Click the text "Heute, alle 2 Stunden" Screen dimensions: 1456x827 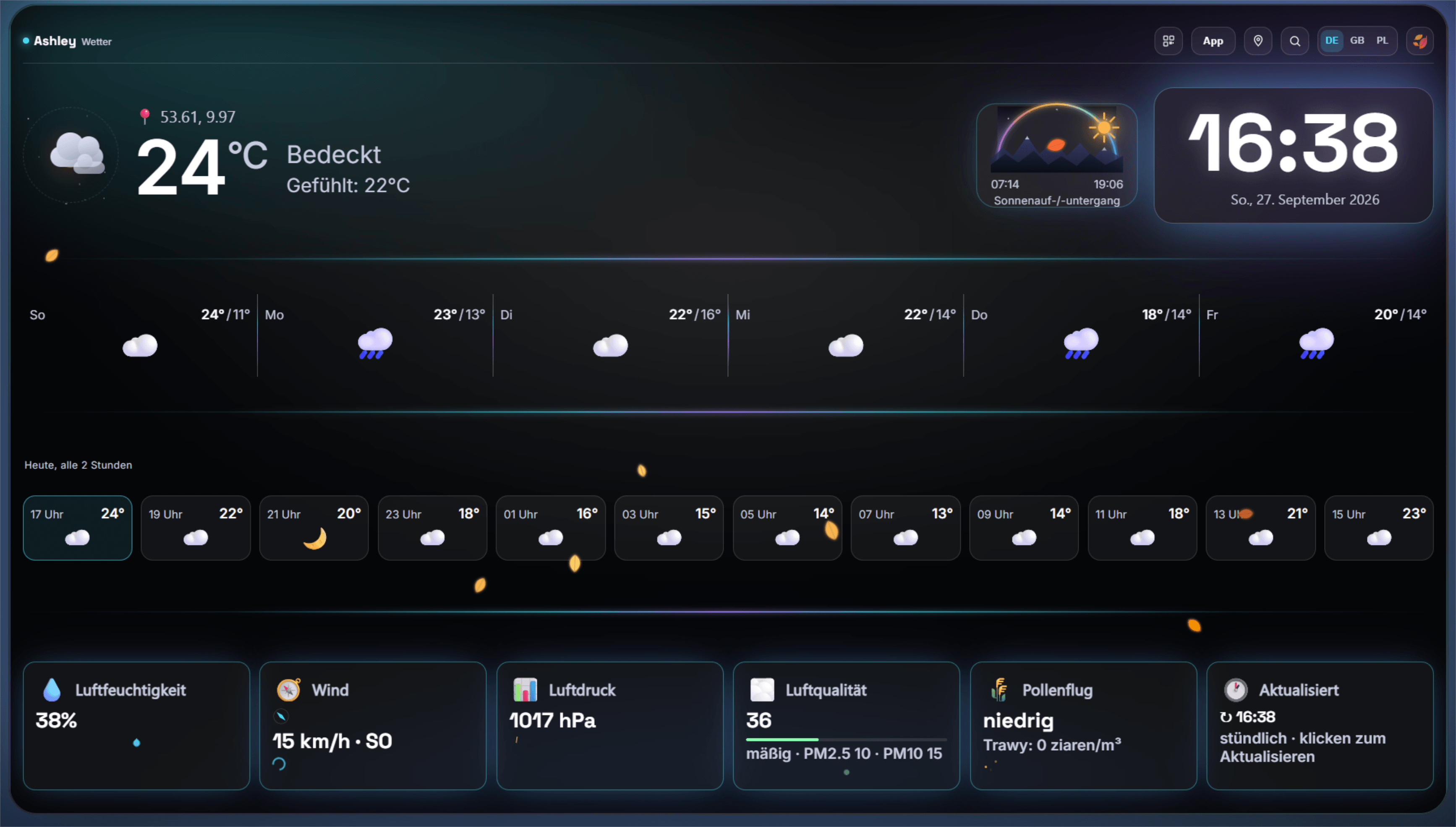(x=78, y=465)
